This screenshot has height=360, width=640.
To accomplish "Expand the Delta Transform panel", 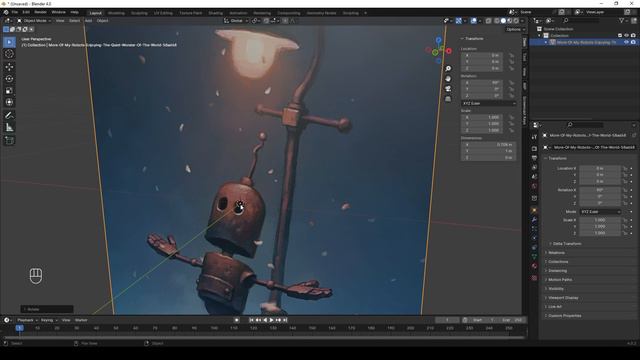I will click(x=567, y=244).
